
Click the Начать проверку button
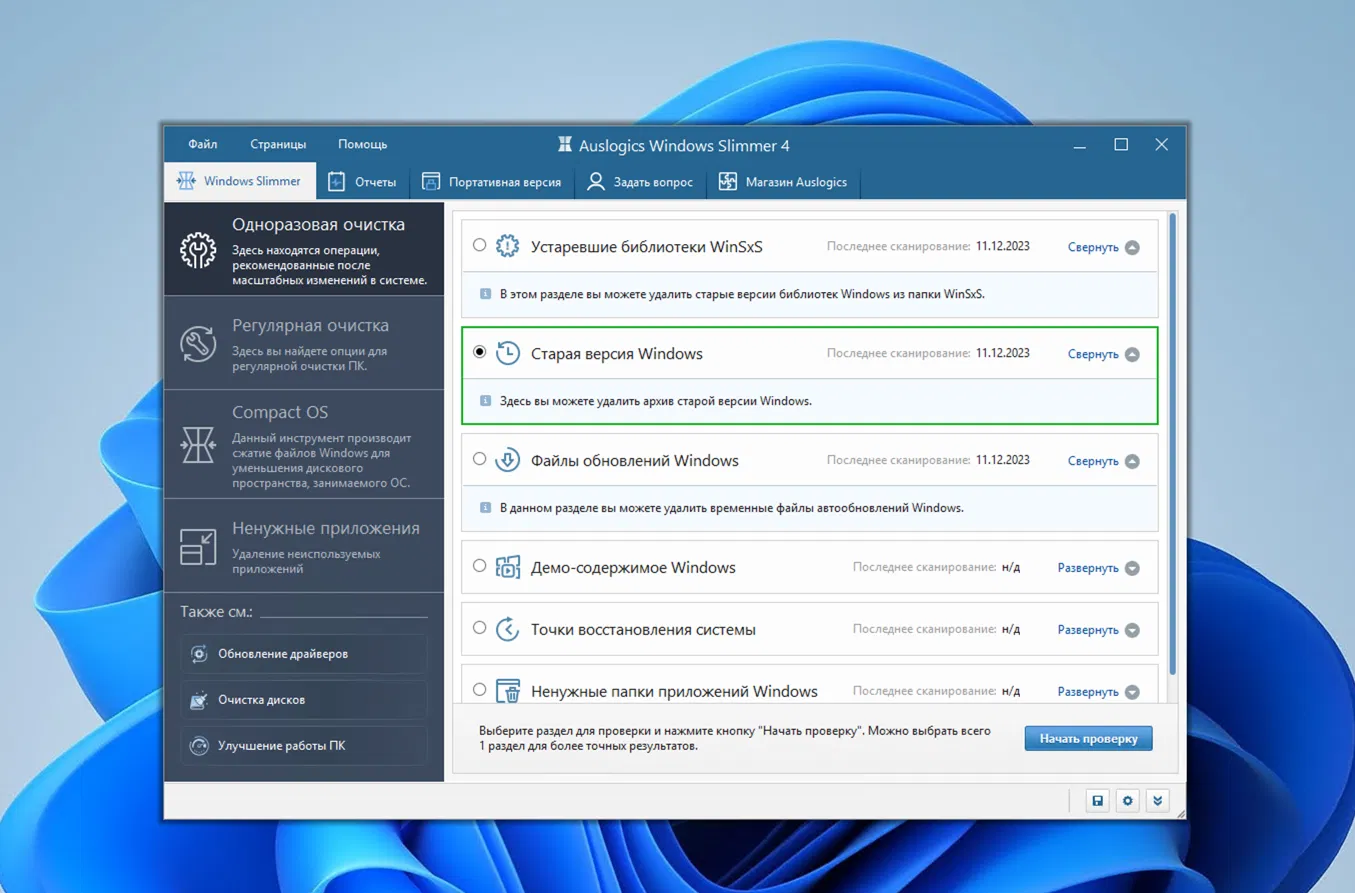pyautogui.click(x=1088, y=739)
